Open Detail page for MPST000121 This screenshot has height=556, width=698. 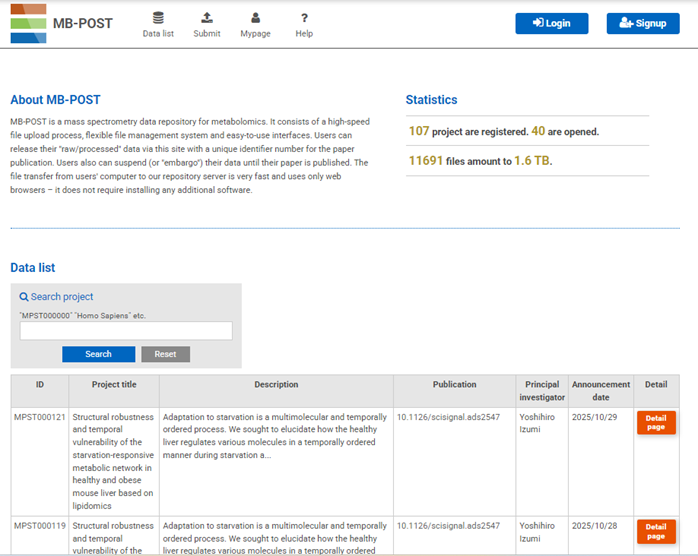[656, 423]
